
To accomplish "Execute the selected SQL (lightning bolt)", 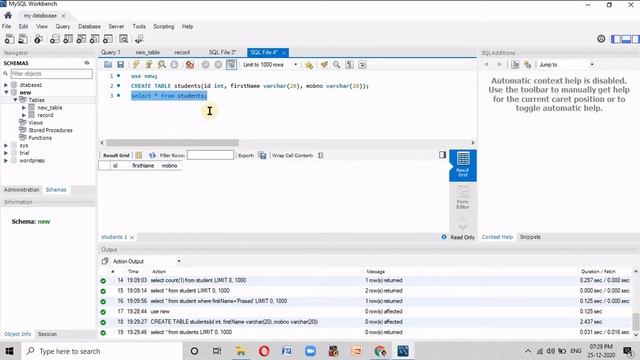I will [x=136, y=64].
